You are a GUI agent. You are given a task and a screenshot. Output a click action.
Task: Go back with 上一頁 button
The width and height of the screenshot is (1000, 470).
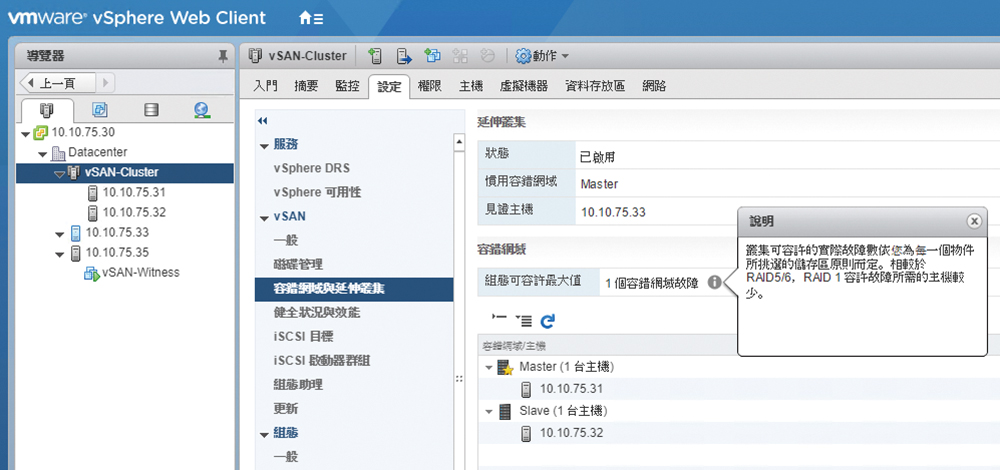[x=58, y=83]
